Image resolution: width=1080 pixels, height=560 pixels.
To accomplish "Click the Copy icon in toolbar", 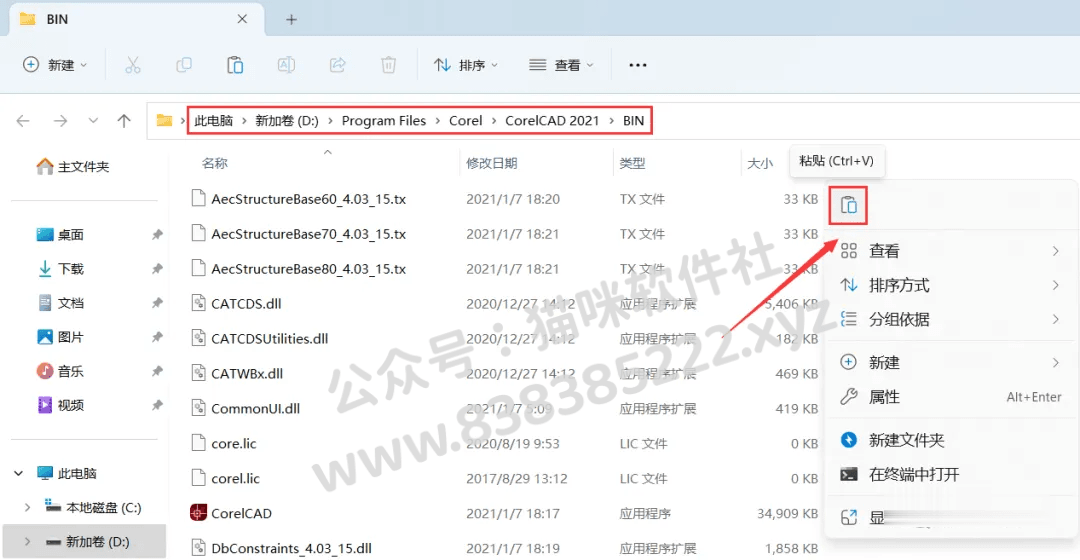I will click(184, 65).
